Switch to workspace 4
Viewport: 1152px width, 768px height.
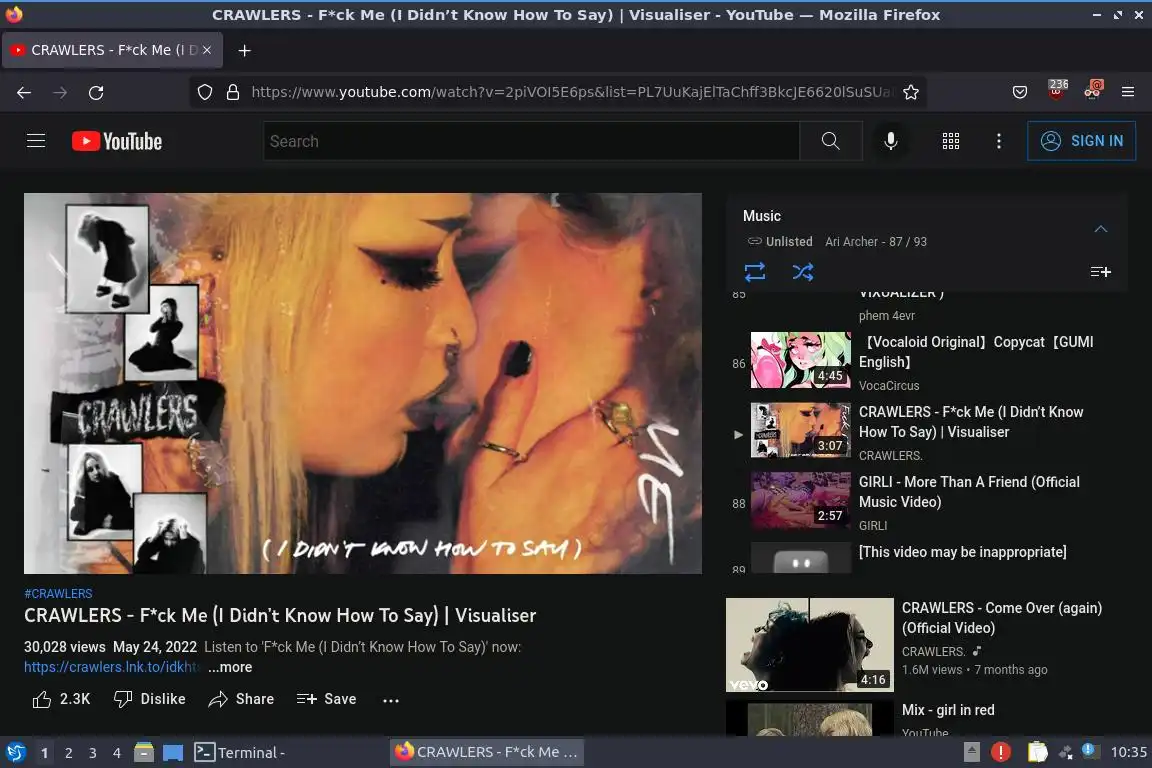[117, 753]
